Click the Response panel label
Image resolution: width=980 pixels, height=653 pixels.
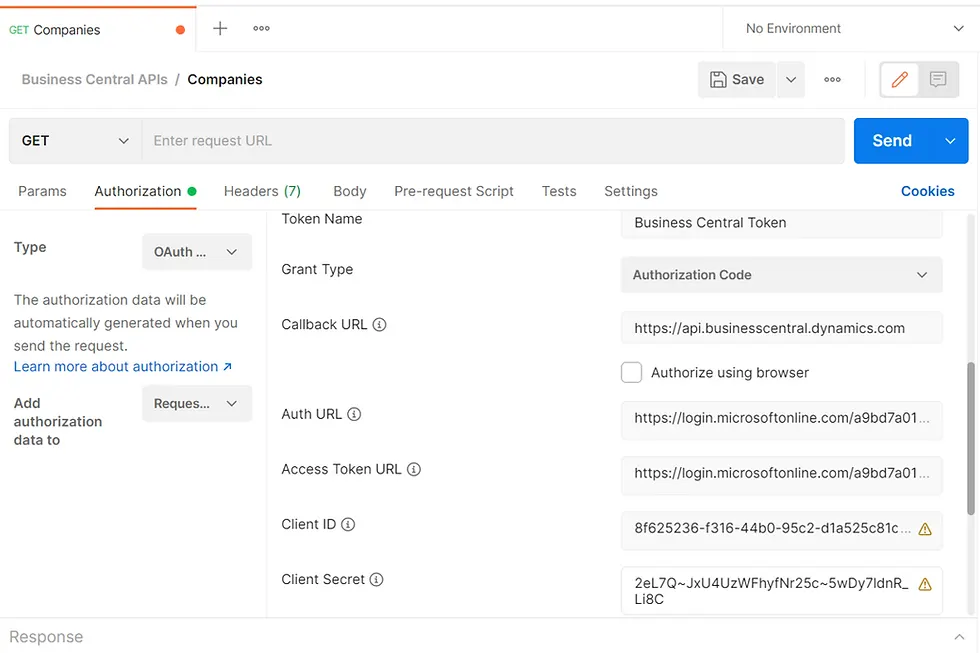click(x=46, y=637)
